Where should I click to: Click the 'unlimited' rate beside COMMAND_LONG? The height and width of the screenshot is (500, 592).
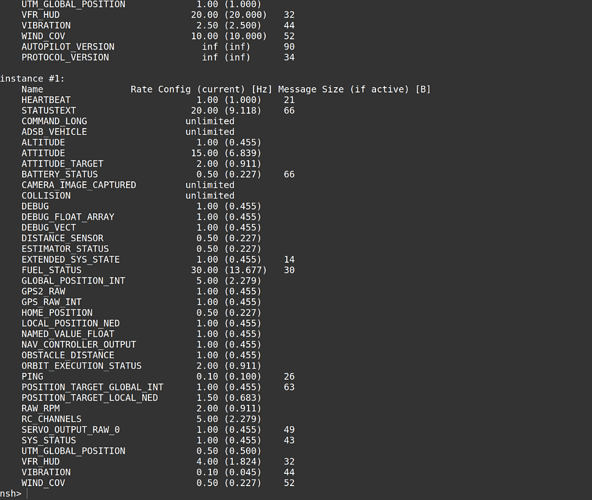(x=210, y=121)
